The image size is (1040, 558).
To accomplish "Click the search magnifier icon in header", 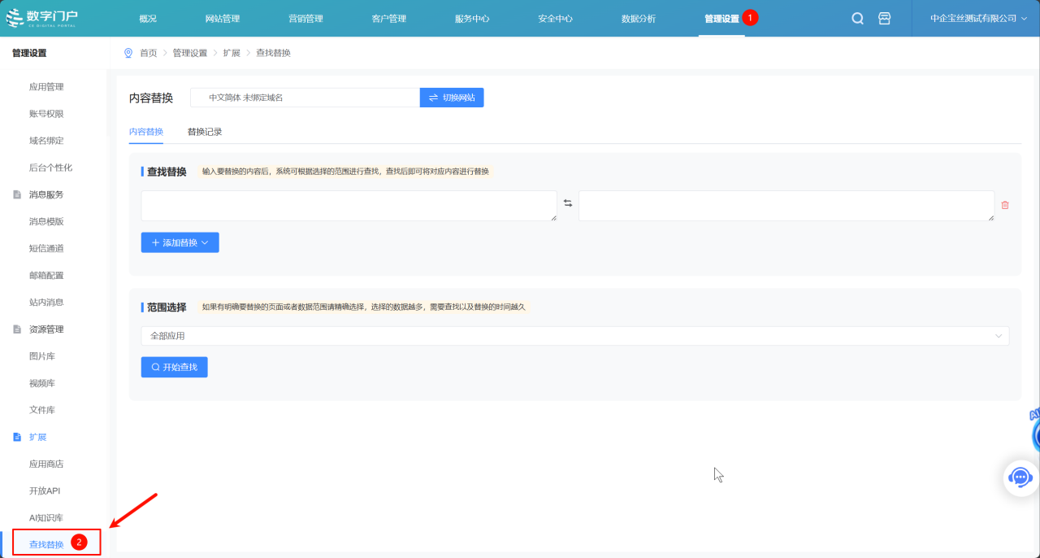I will point(857,19).
